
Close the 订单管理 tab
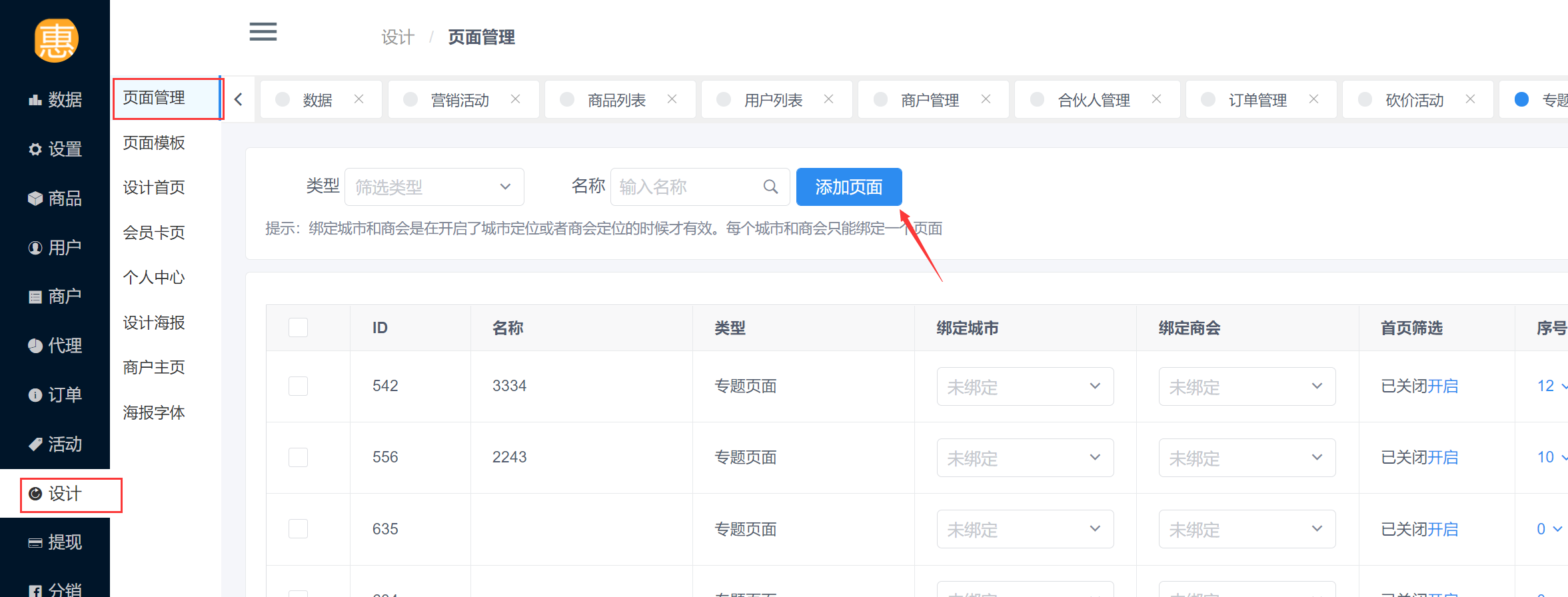(x=1313, y=99)
